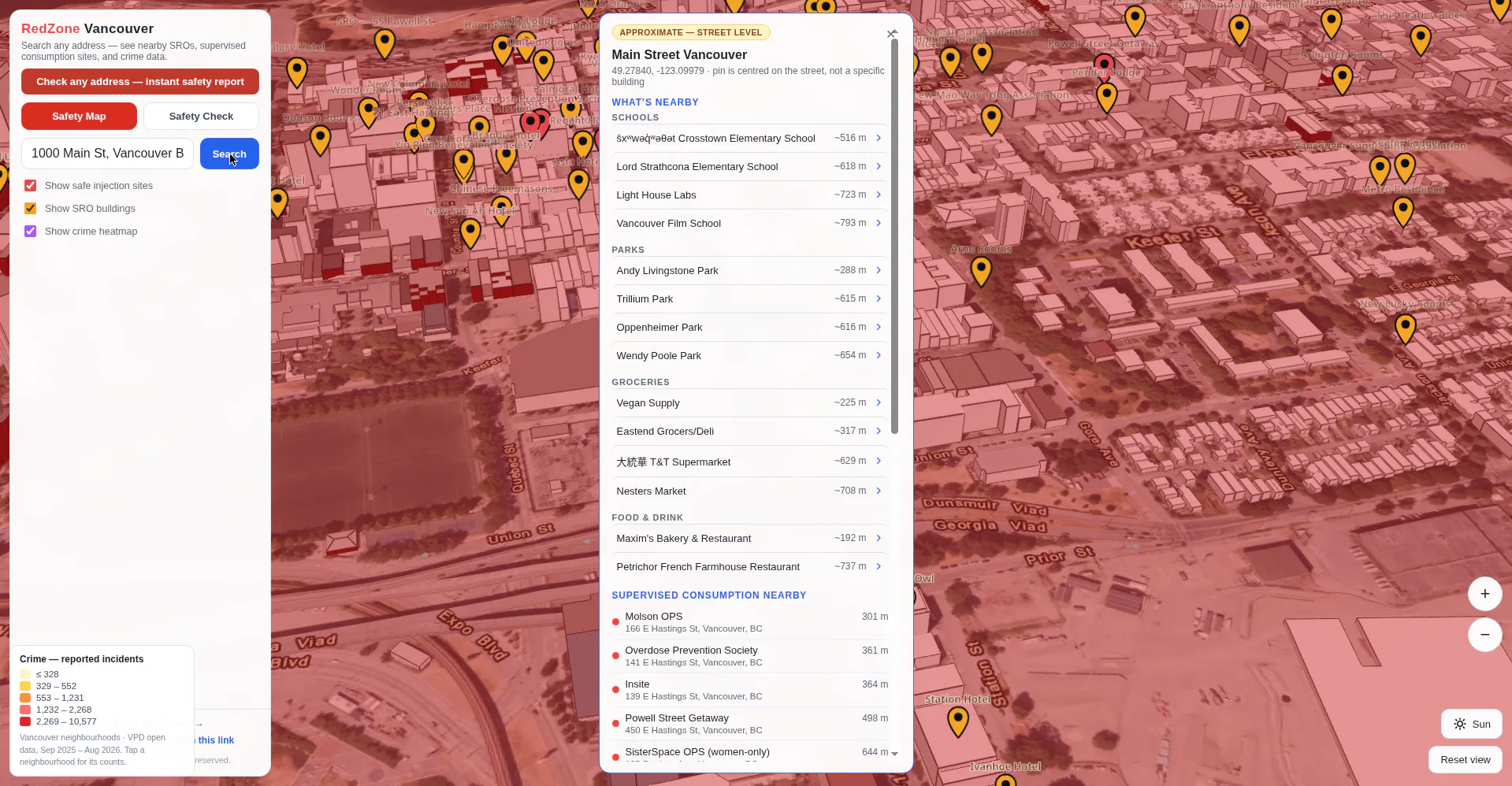This screenshot has width=1512, height=786.
Task: Expand Lord Strathcona Elementary School chevron
Action: [x=879, y=166]
